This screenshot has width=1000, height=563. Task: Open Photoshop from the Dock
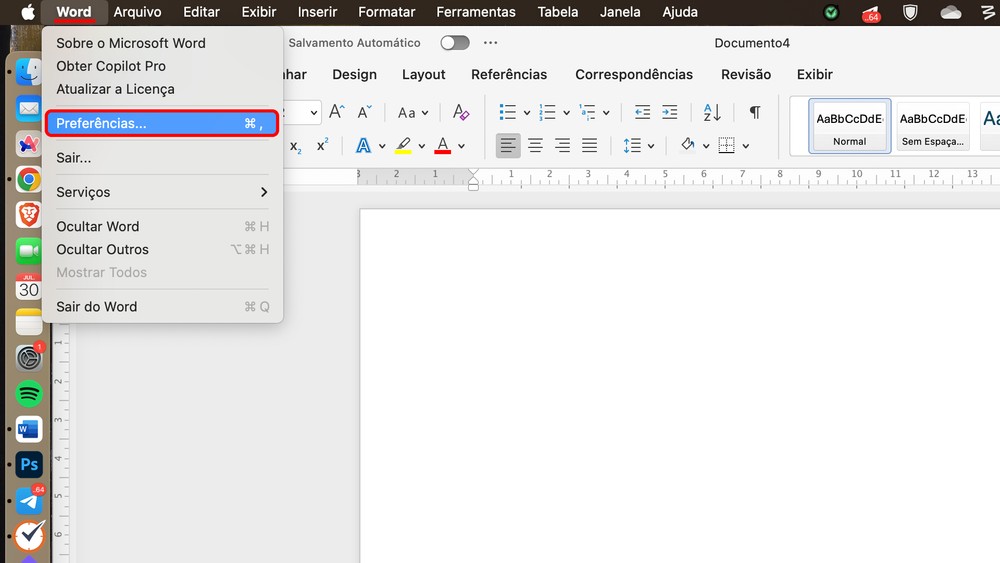pos(29,465)
